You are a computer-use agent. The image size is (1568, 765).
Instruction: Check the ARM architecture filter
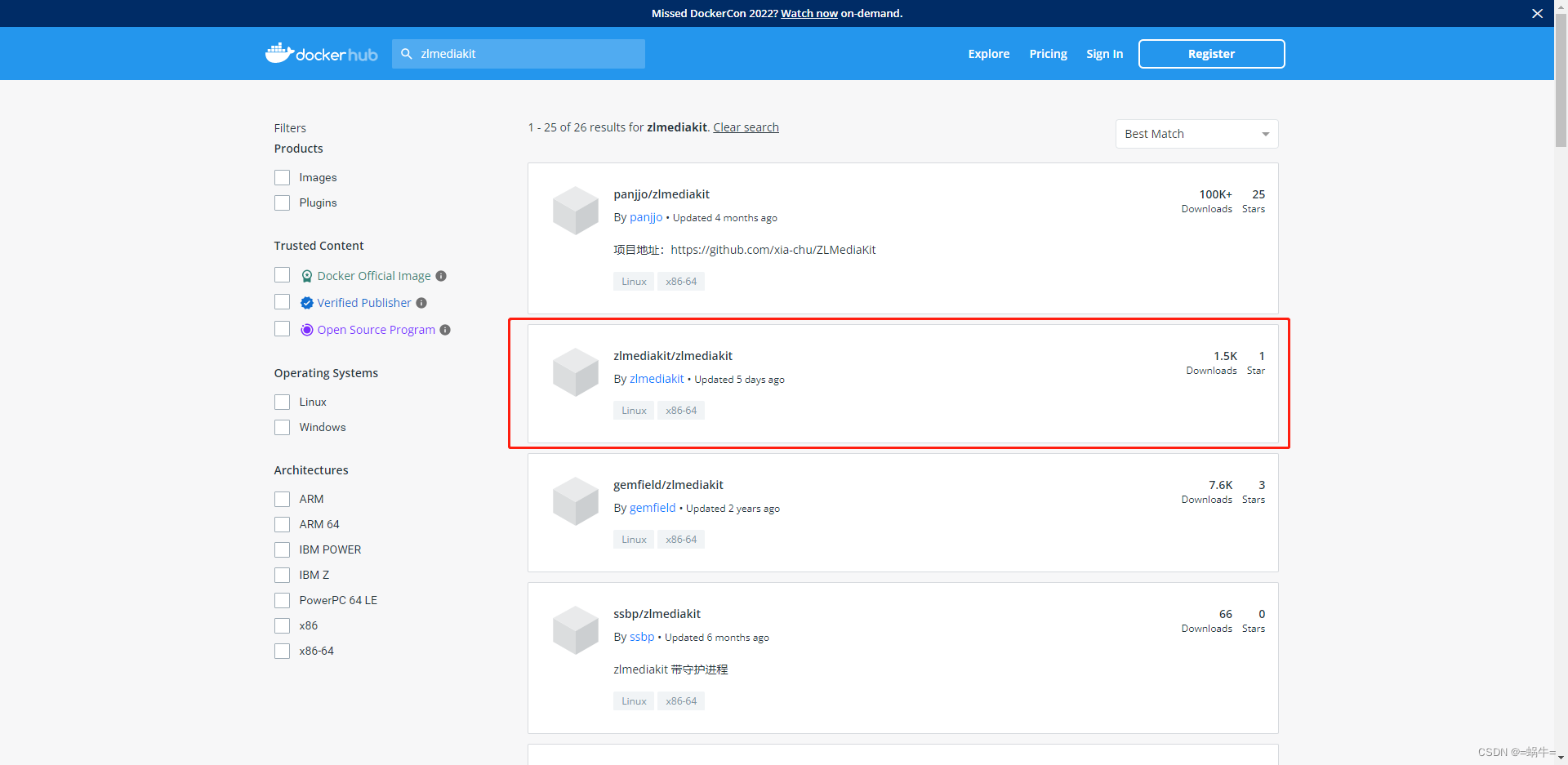pyautogui.click(x=283, y=499)
